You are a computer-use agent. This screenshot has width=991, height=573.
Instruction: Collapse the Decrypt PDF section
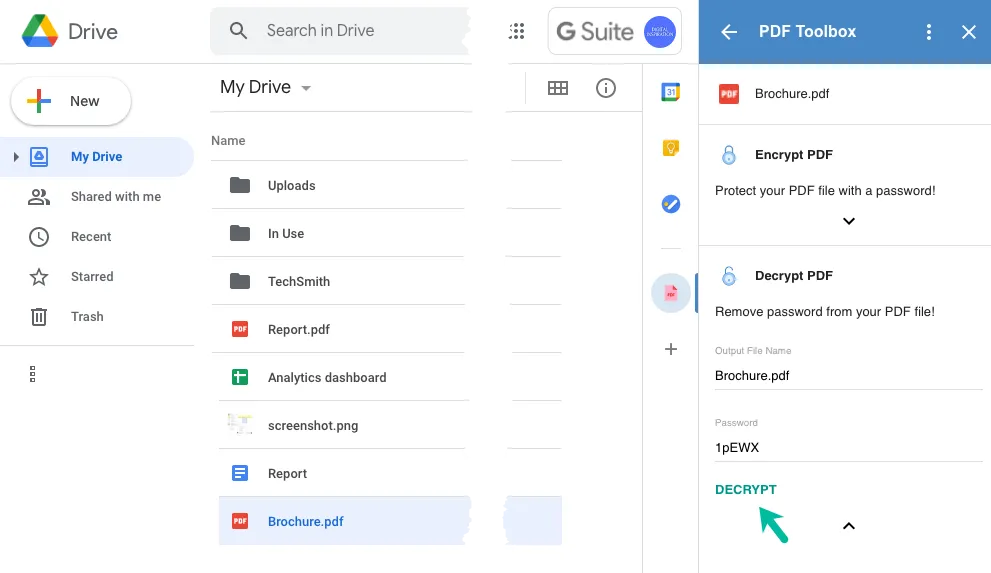[849, 526]
